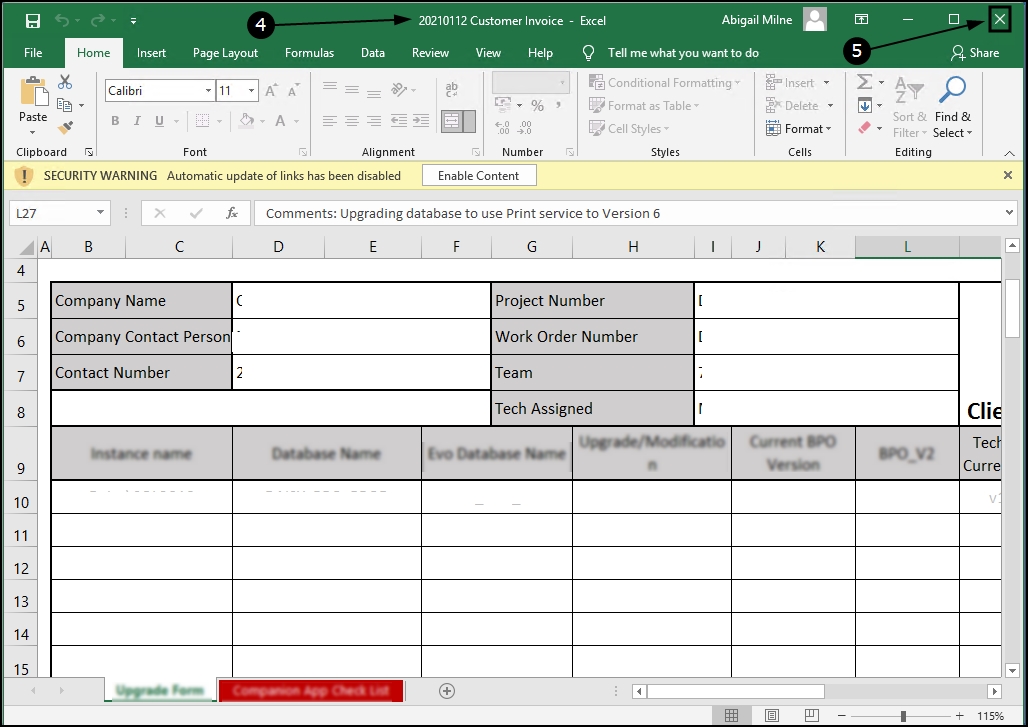
Task: Click the Insert Function fx icon
Action: pos(232,213)
